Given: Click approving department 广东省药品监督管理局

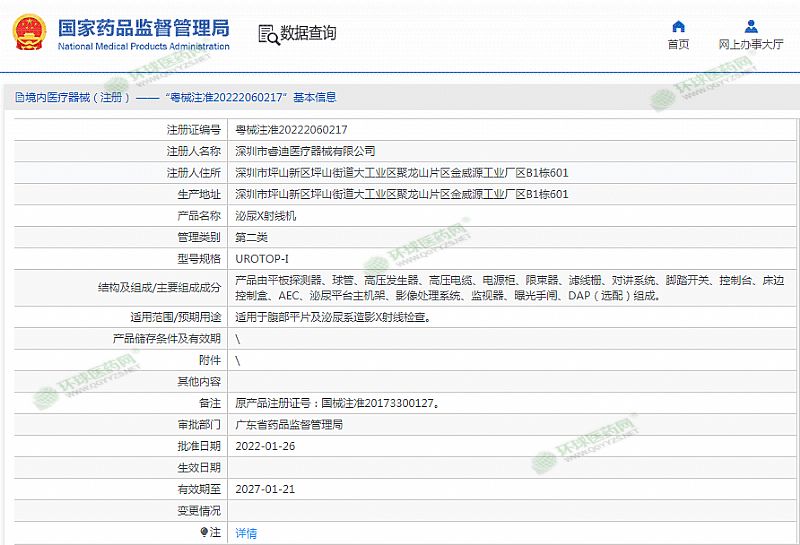Looking at the screenshot, I should click(289, 425).
